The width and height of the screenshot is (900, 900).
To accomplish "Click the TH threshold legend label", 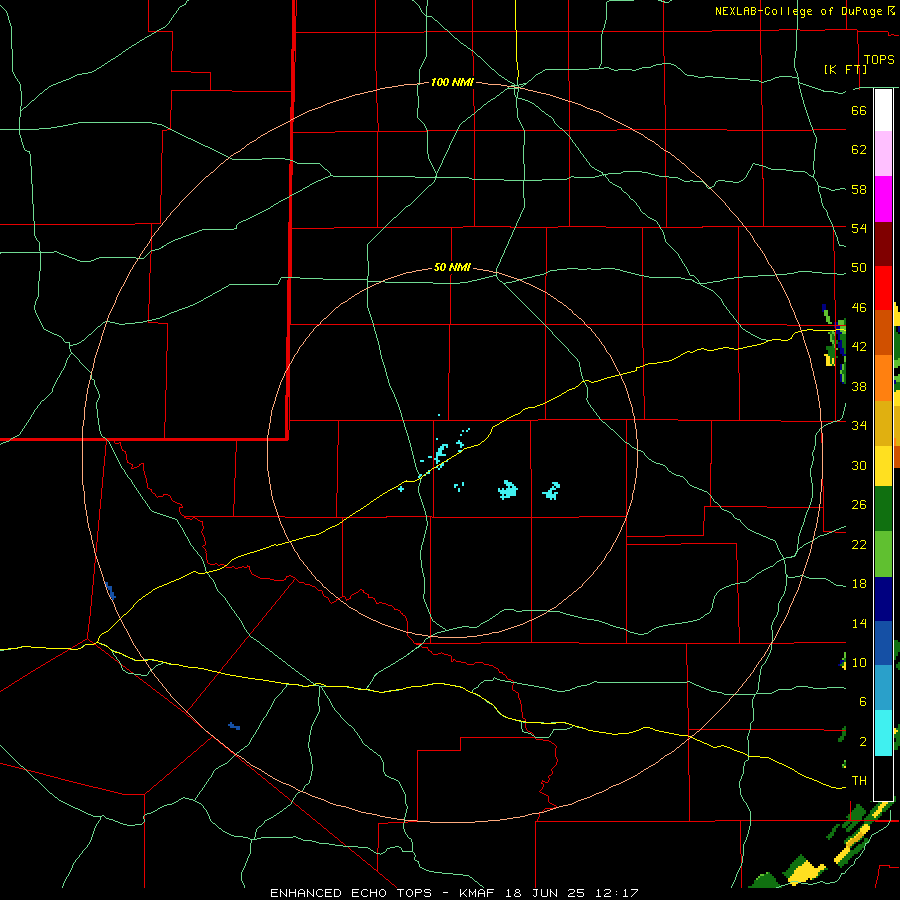I will pyautogui.click(x=859, y=781).
